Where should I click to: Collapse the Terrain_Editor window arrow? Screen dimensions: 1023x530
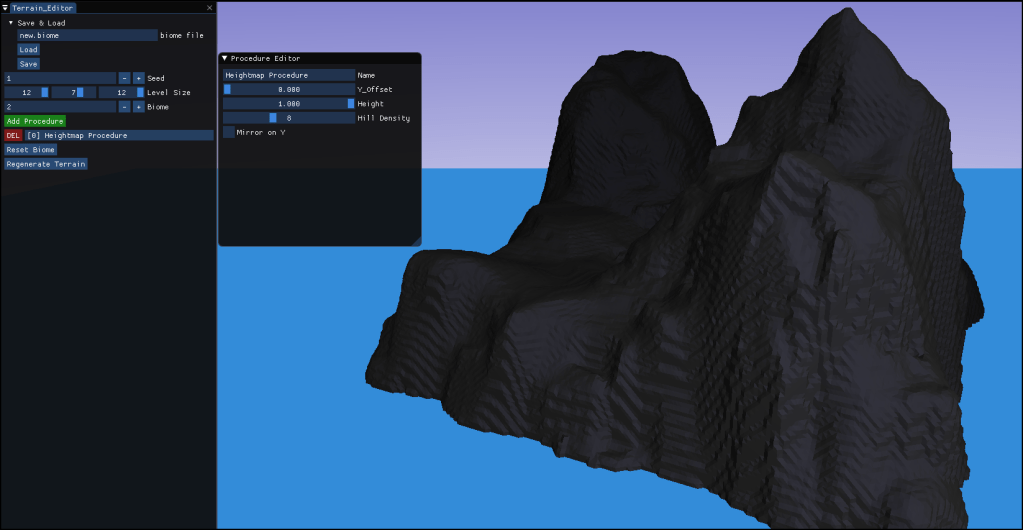tap(5, 7)
